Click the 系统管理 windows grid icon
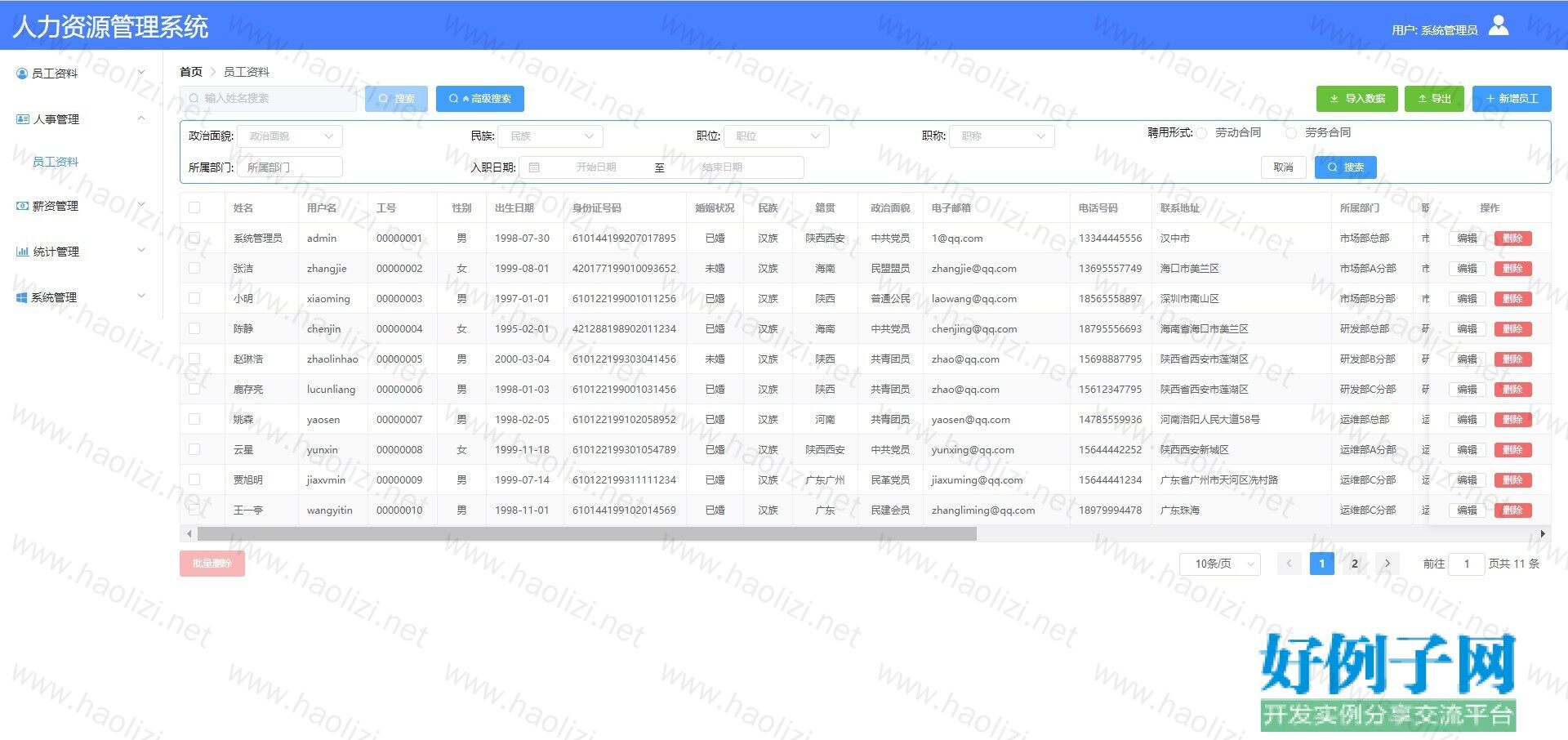 (22, 297)
